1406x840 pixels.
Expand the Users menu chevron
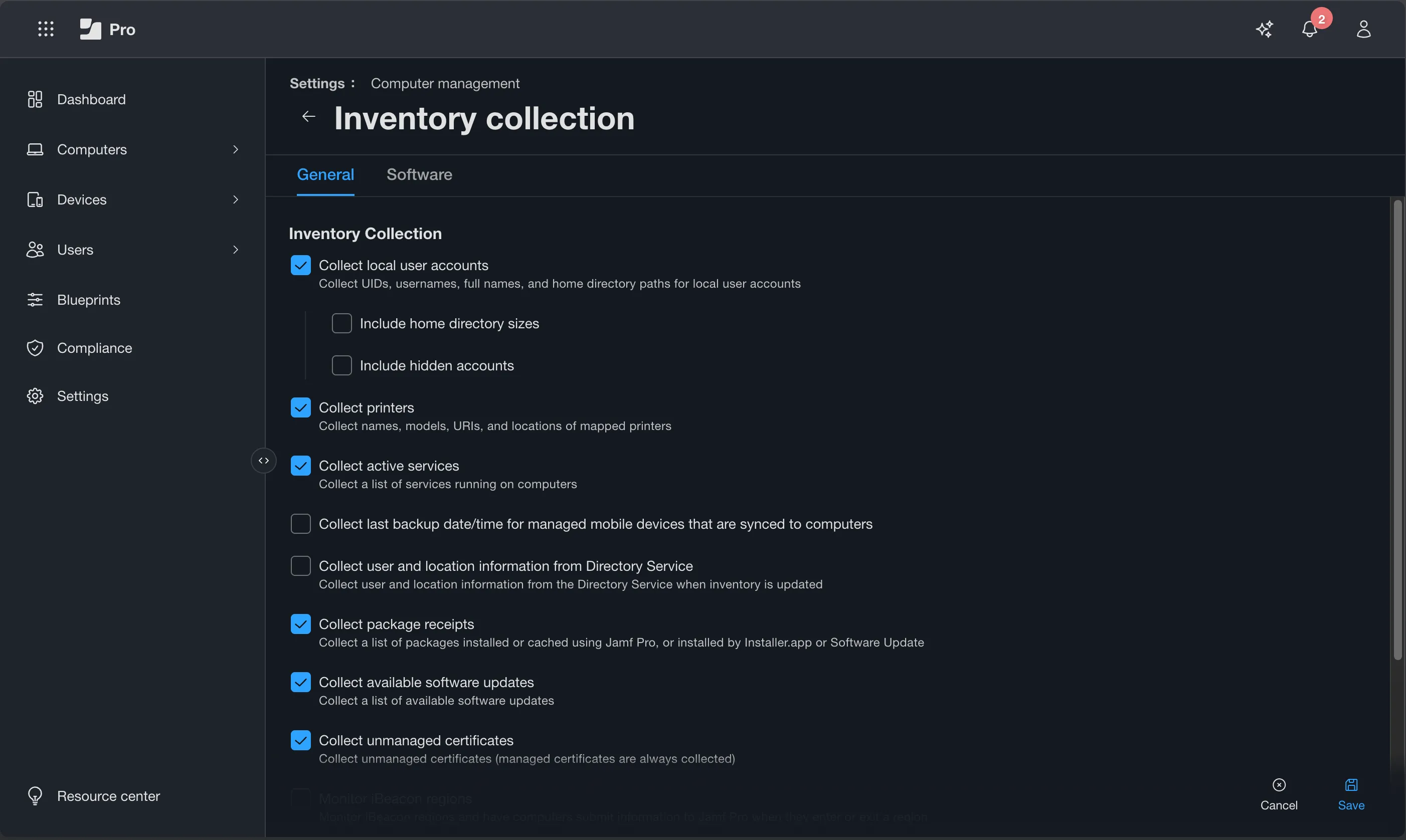[x=236, y=250]
